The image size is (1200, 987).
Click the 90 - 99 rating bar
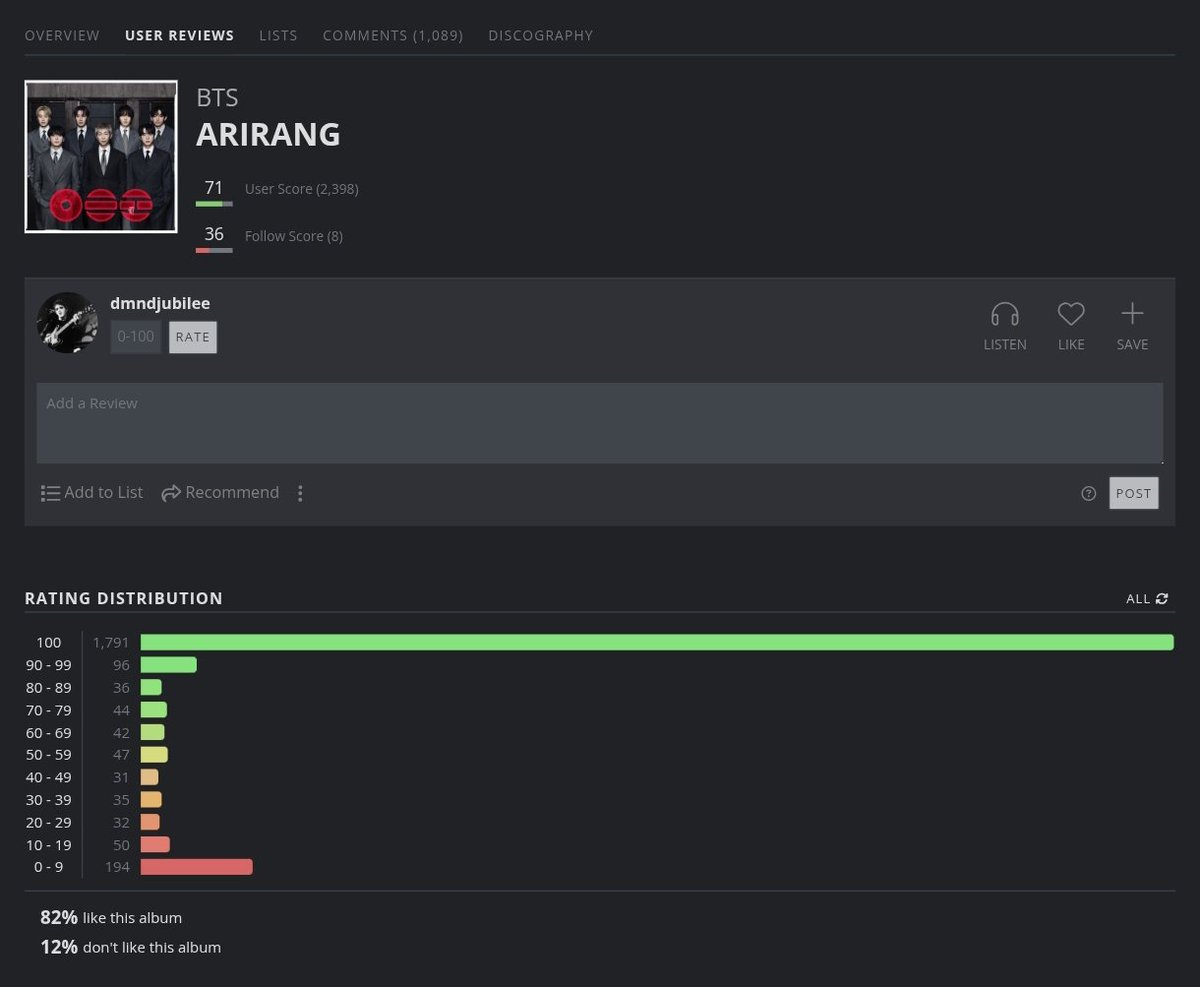click(x=169, y=665)
